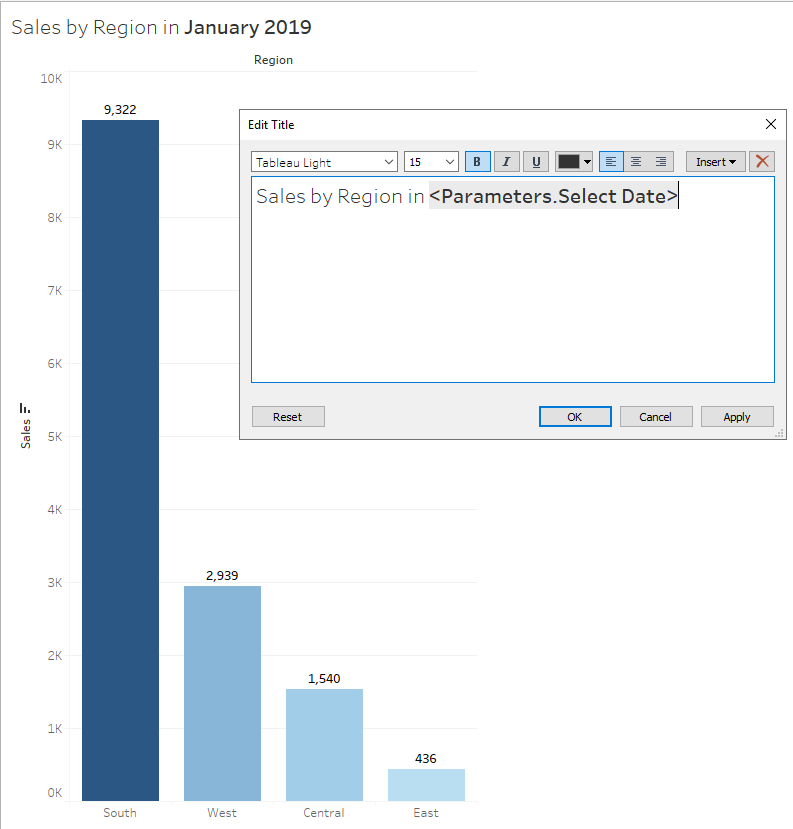Click the Sales axis label
The height and width of the screenshot is (829, 793).
(x=25, y=434)
